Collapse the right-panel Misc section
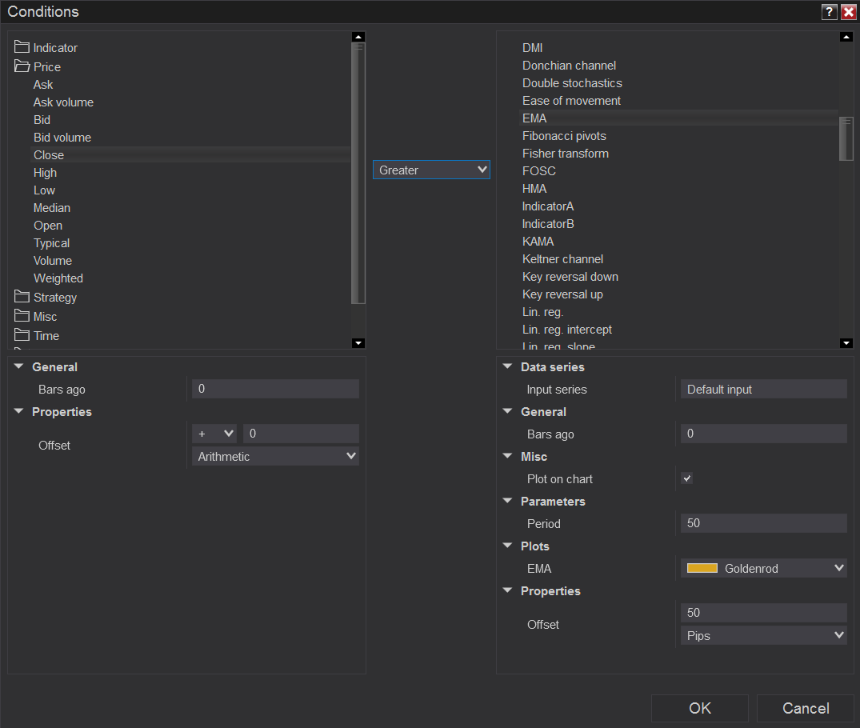 coord(507,456)
